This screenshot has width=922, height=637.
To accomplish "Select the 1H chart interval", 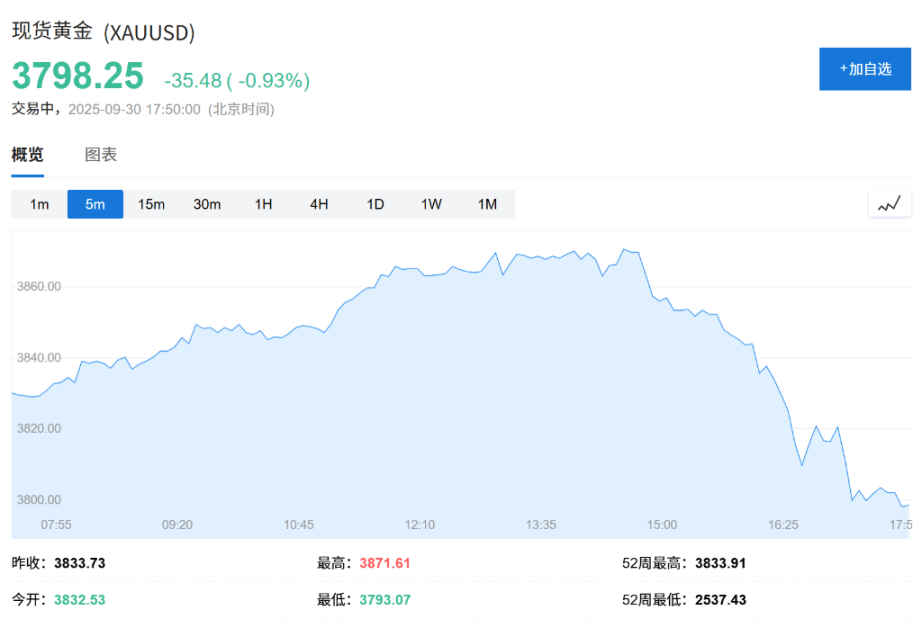I will click(x=262, y=203).
